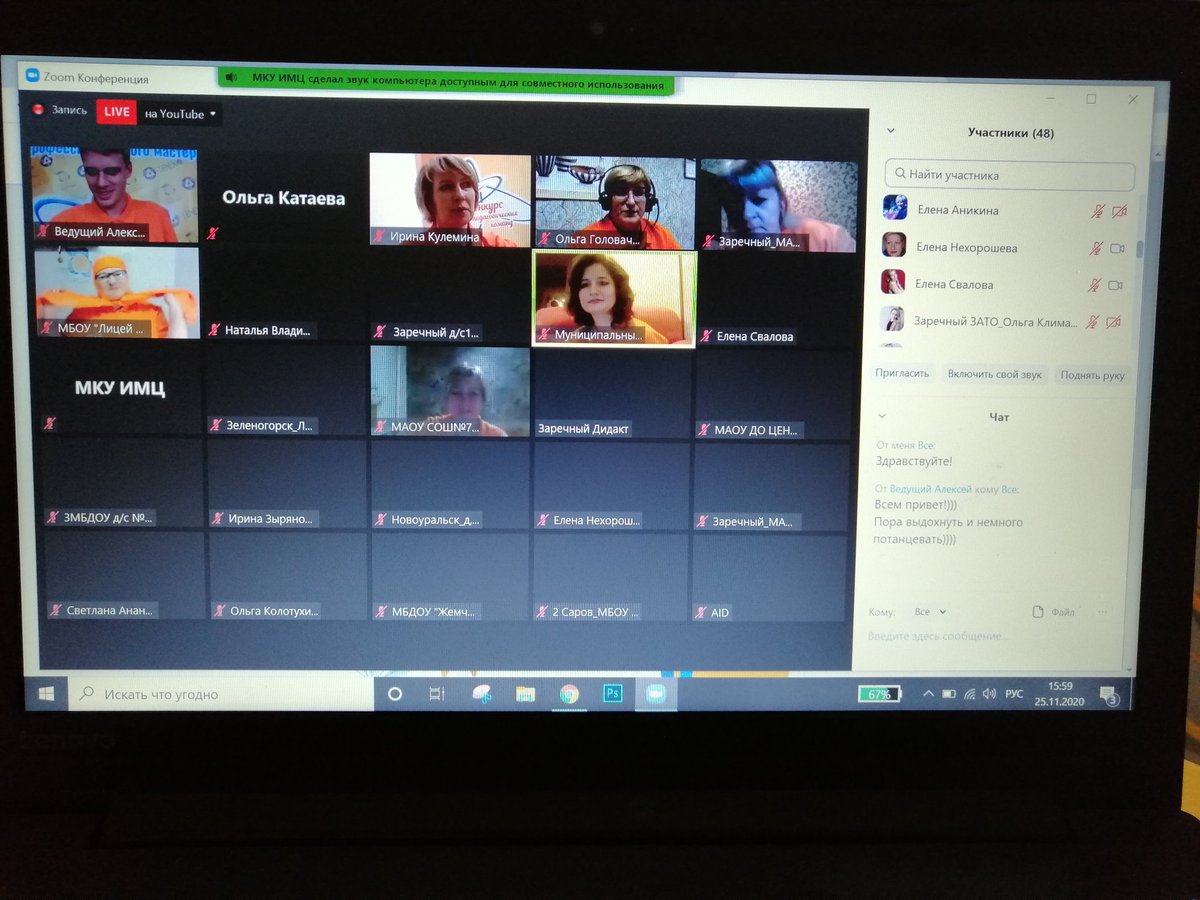The height and width of the screenshot is (900, 1200).
Task: Click the Elena Anikina camera-off icon
Action: [x=1118, y=211]
